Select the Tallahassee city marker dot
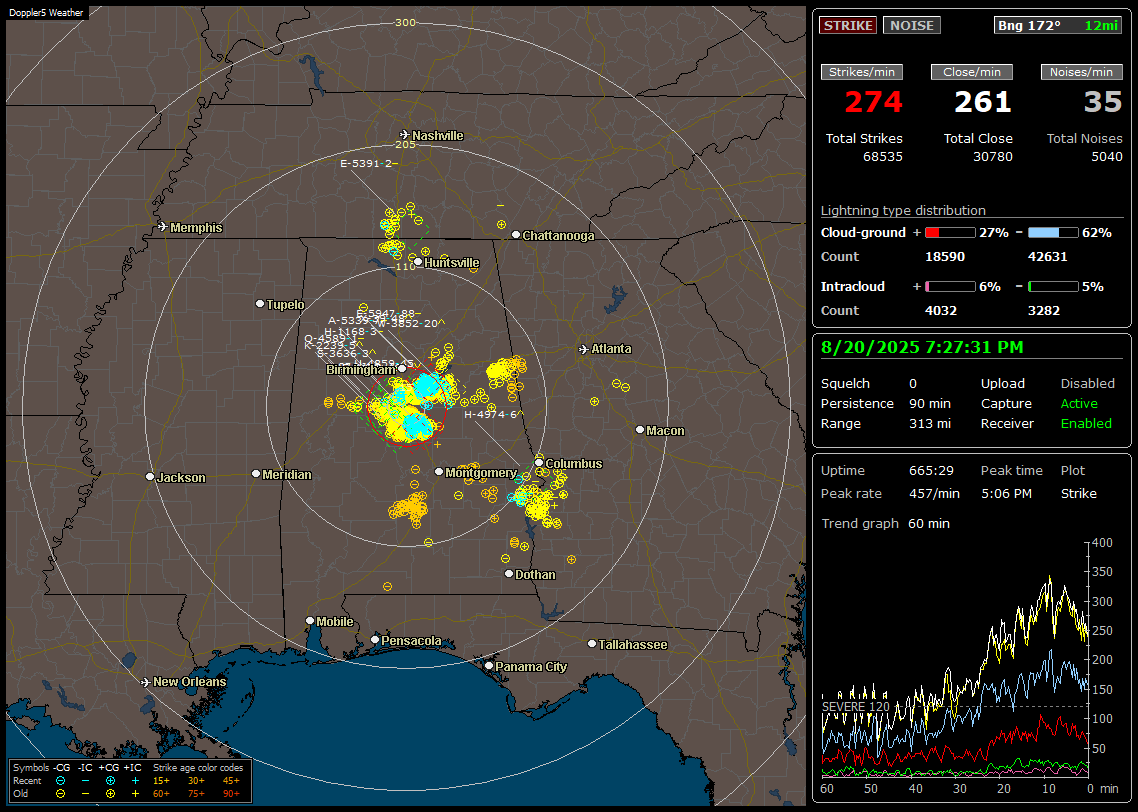1138x812 pixels. coord(592,644)
